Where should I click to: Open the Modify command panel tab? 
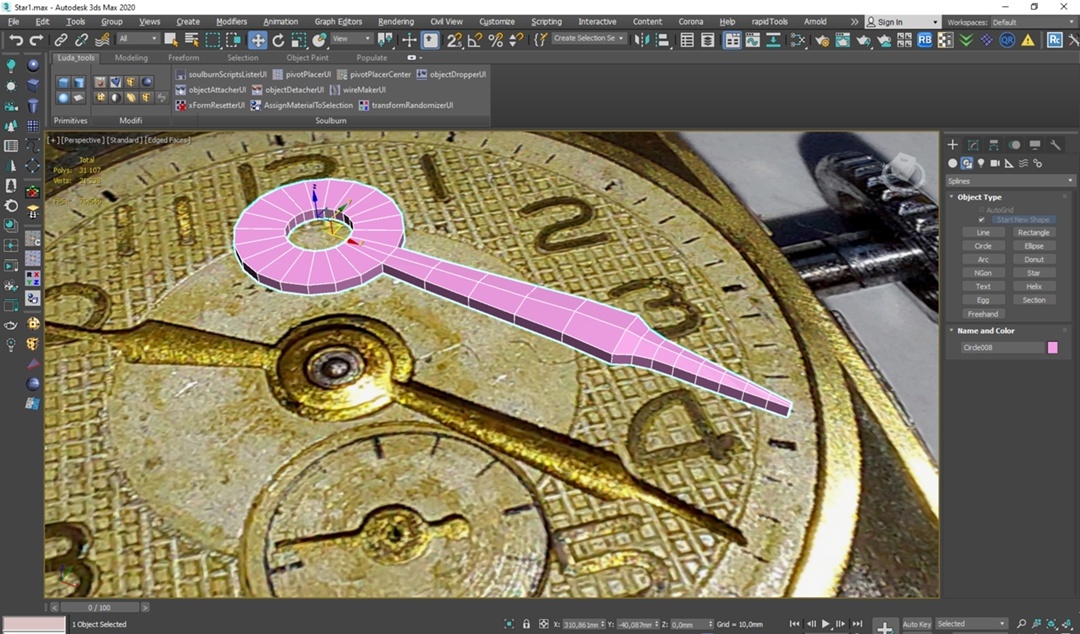[973, 145]
